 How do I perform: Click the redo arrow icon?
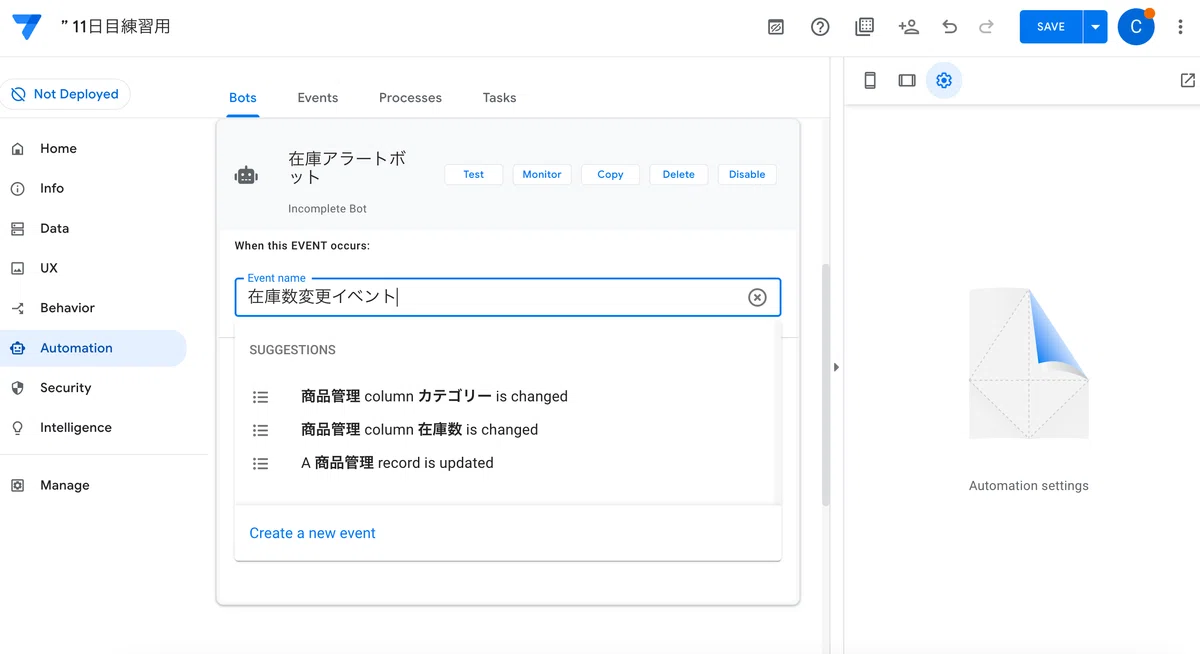tap(987, 27)
